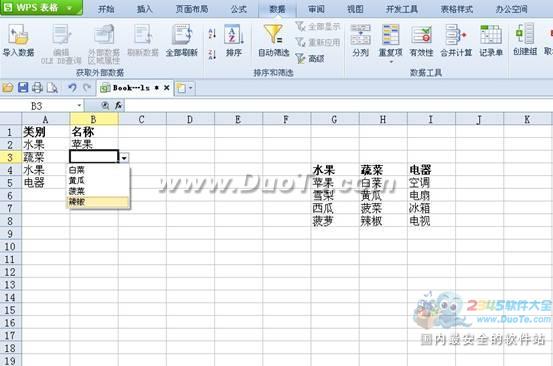The width and height of the screenshot is (553, 366).
Task: Open the Record Form (记录单) icon
Action: (491, 35)
